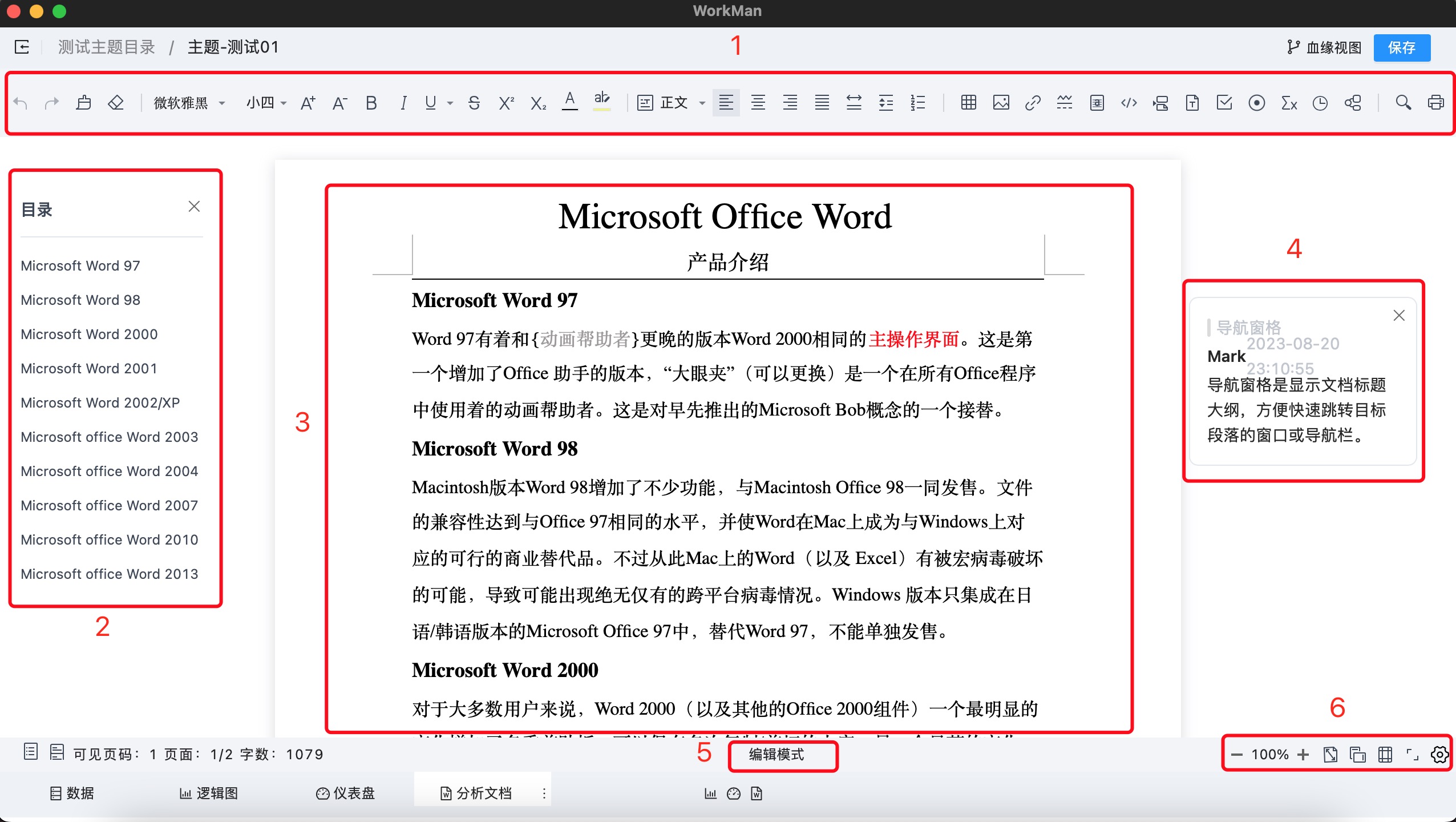This screenshot has height=822, width=1456.
Task: Go to 测试主题目录 breadcrumb
Action: point(107,47)
